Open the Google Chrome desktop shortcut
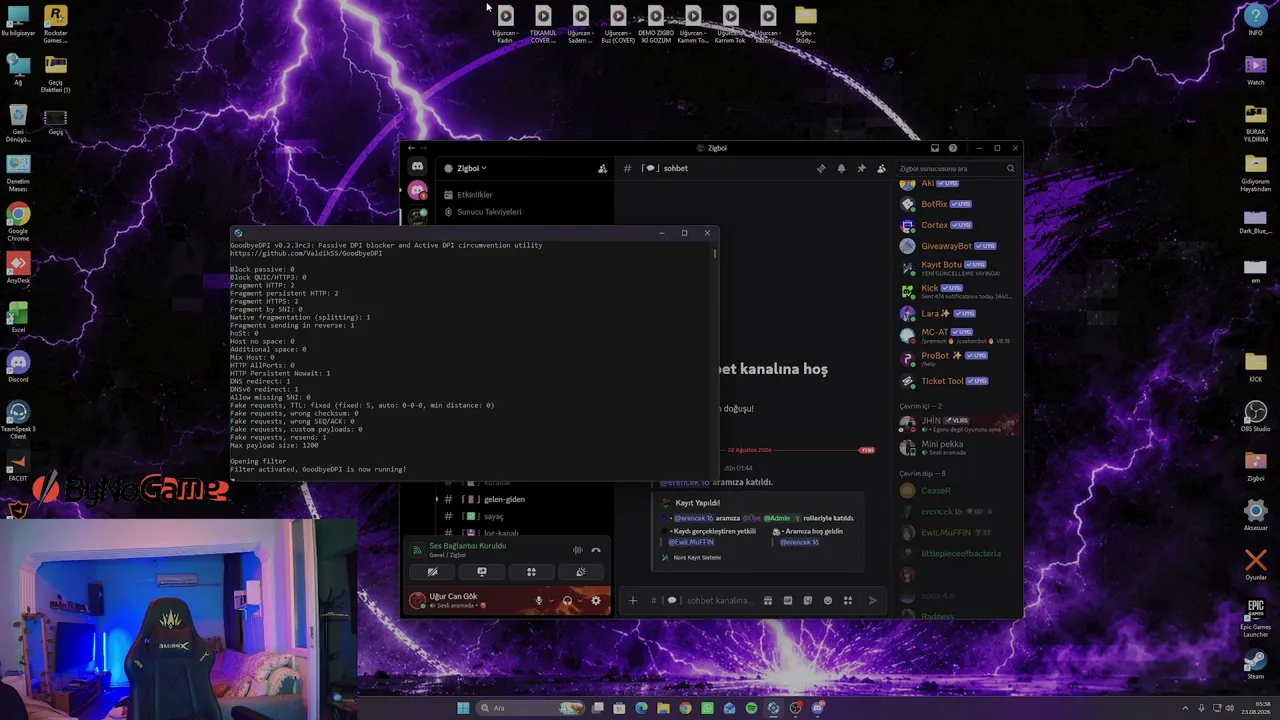The image size is (1280, 720). click(18, 222)
